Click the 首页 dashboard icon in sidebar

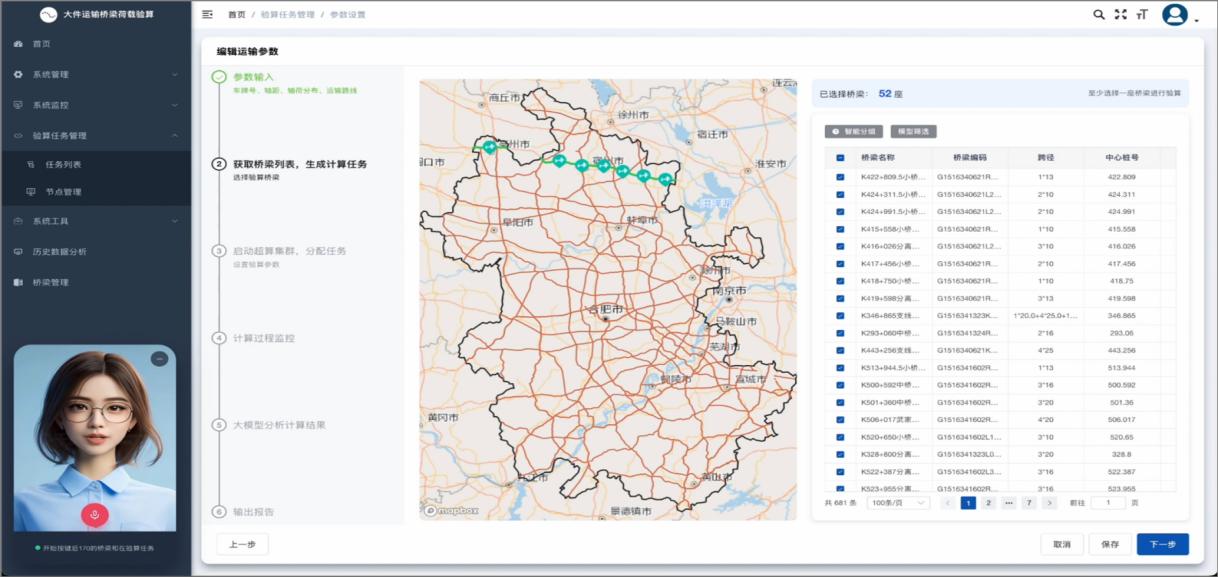point(18,44)
